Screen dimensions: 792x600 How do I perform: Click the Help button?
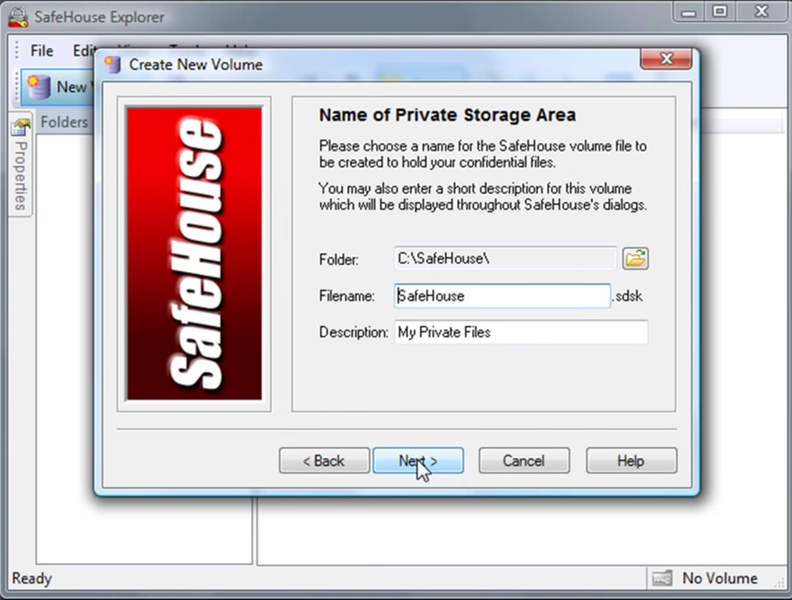pyautogui.click(x=631, y=461)
